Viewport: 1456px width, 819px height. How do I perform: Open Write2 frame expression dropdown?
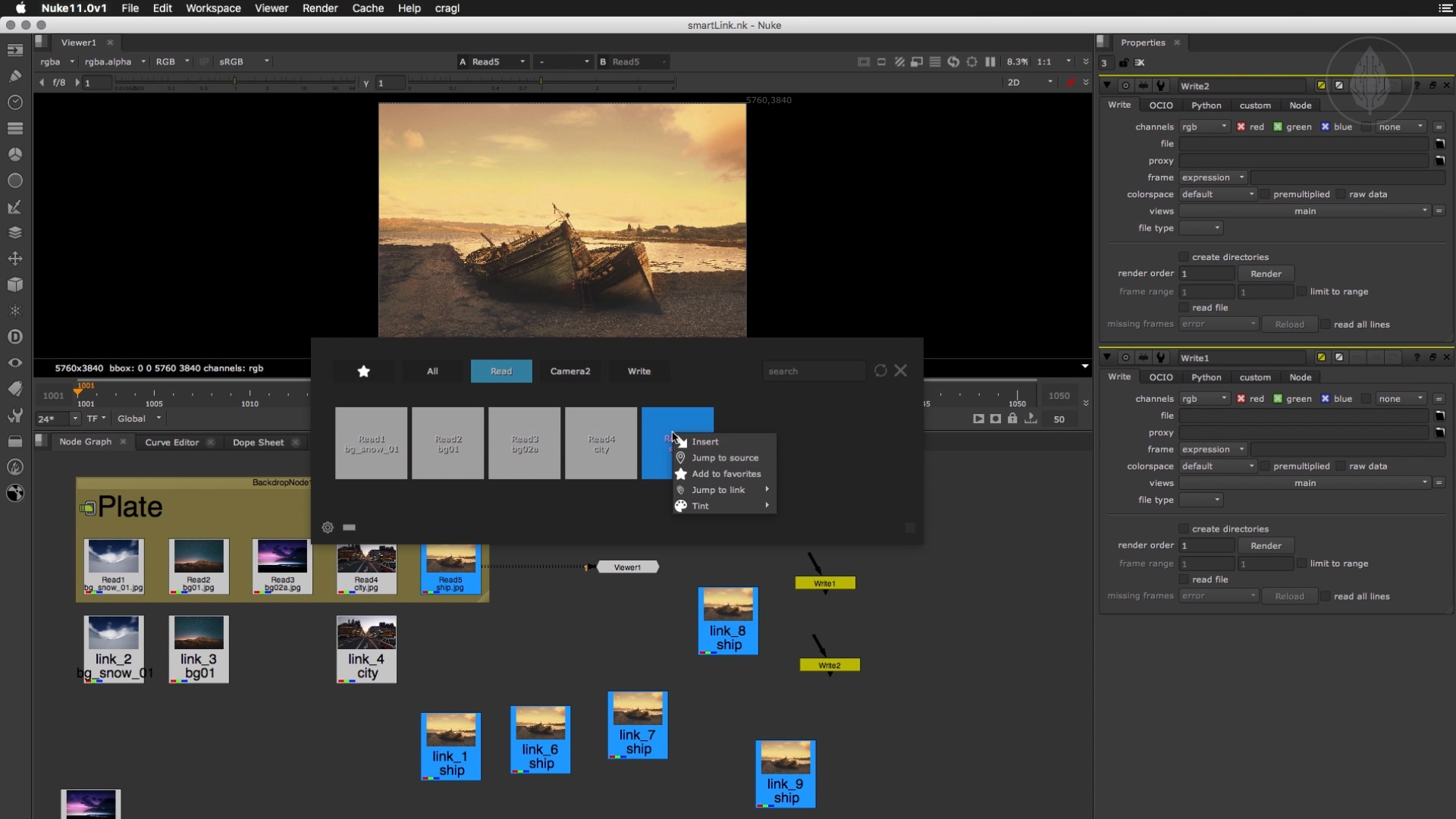point(1213,177)
